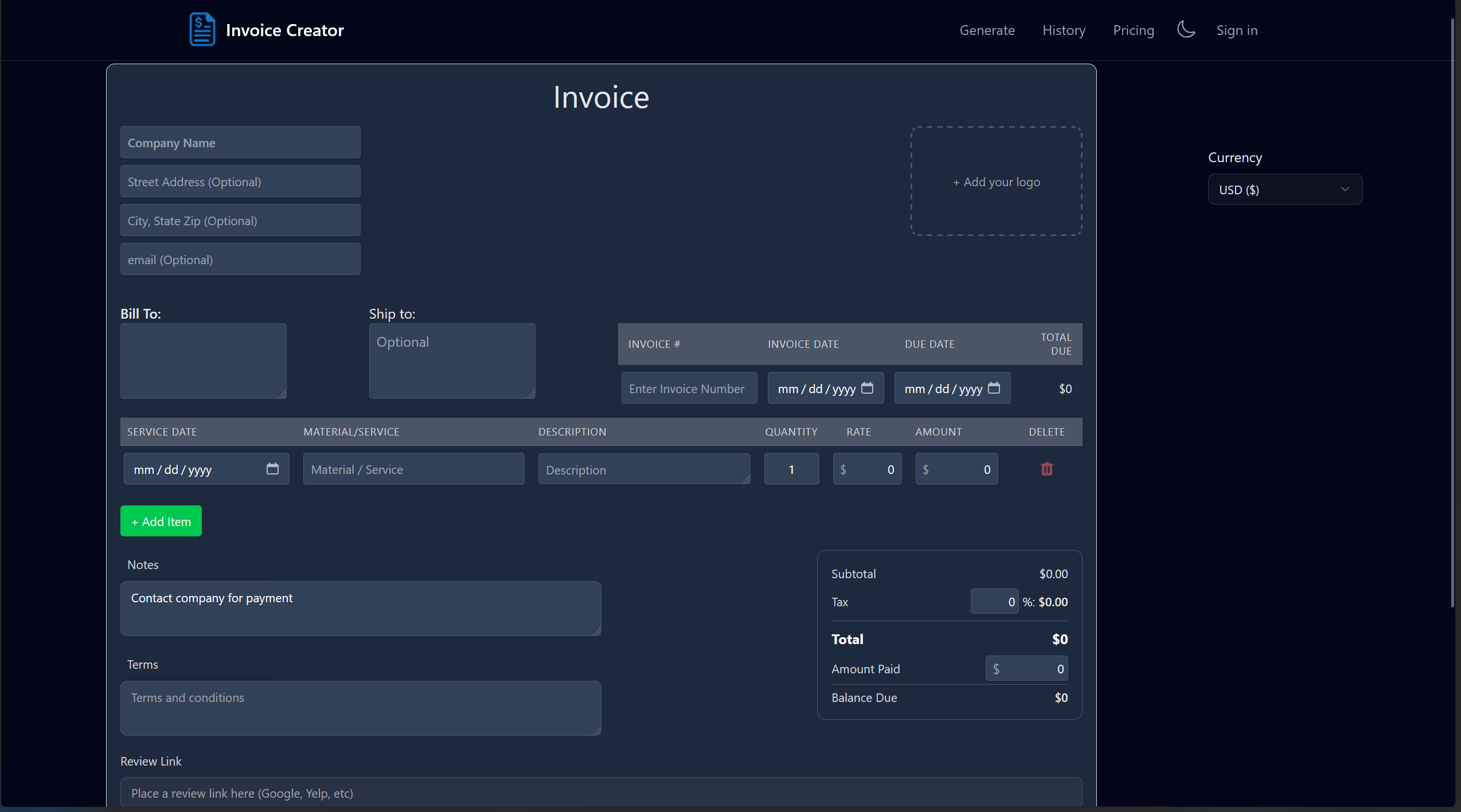Open calendar picker for Service Date
This screenshot has width=1461, height=812.
[272, 468]
